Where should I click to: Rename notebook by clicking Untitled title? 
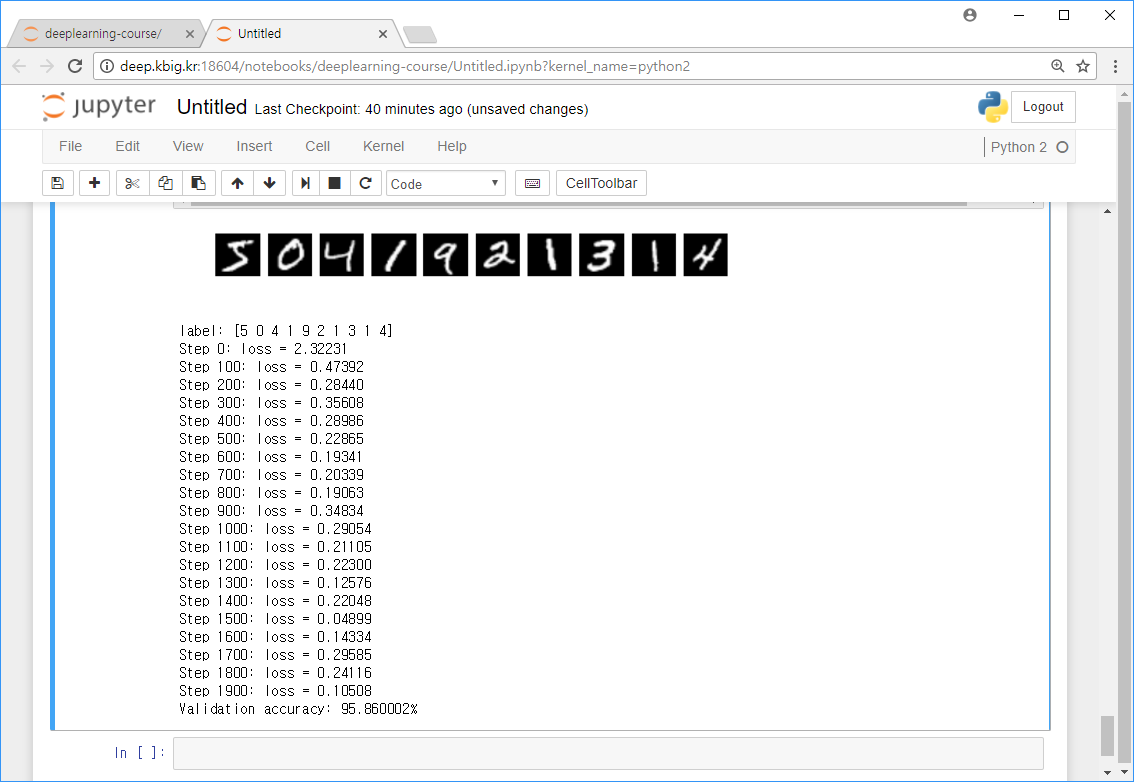click(x=212, y=107)
